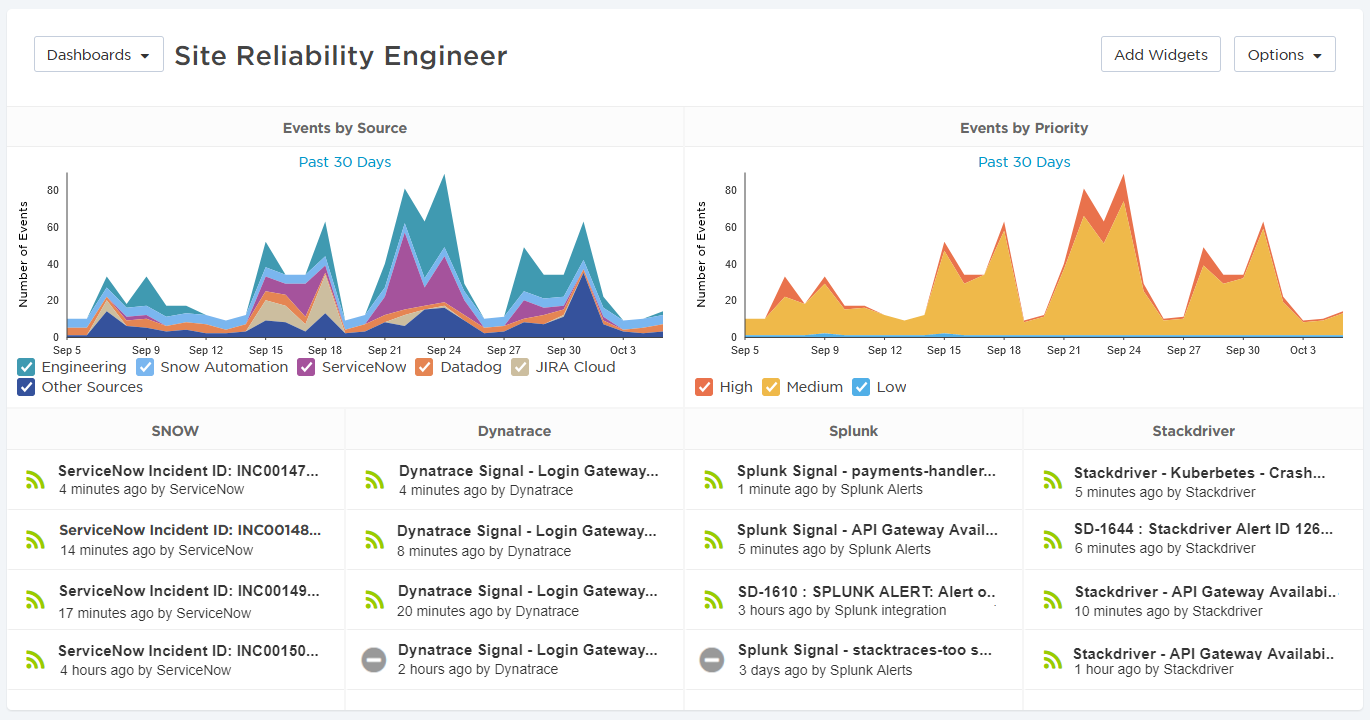
Task: Uncheck the ServiceNow source checkbox
Action: tap(306, 367)
